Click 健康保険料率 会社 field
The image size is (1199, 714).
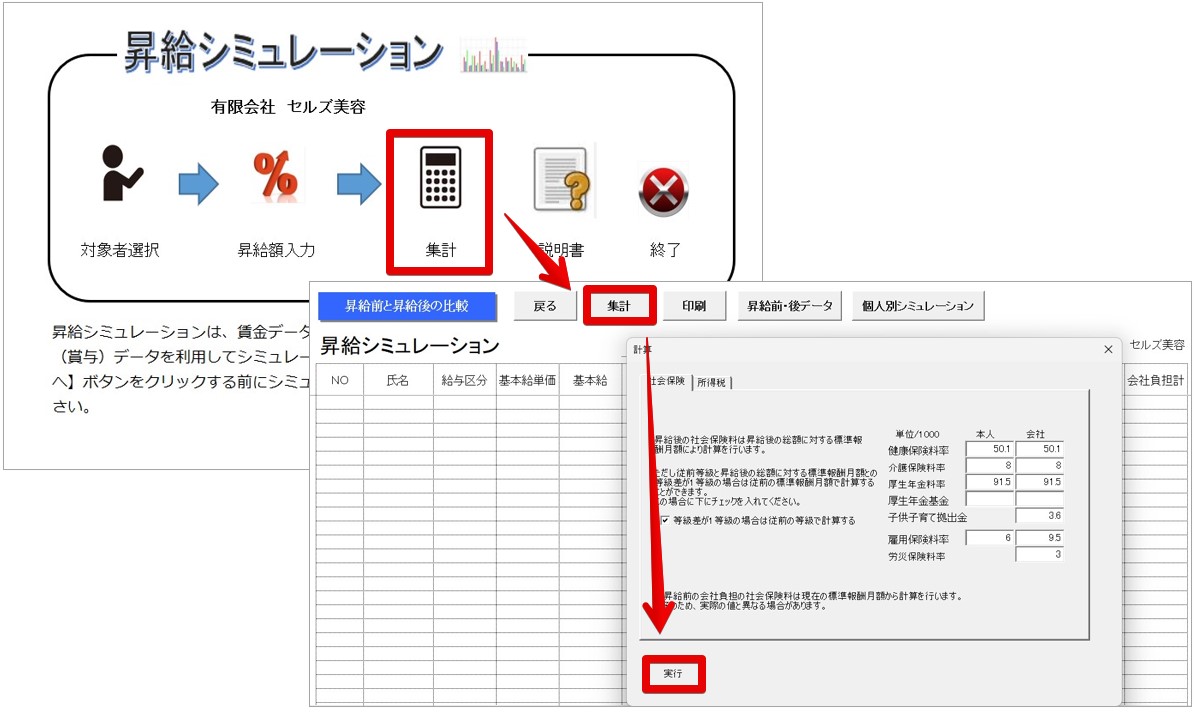pyautogui.click(x=1040, y=449)
